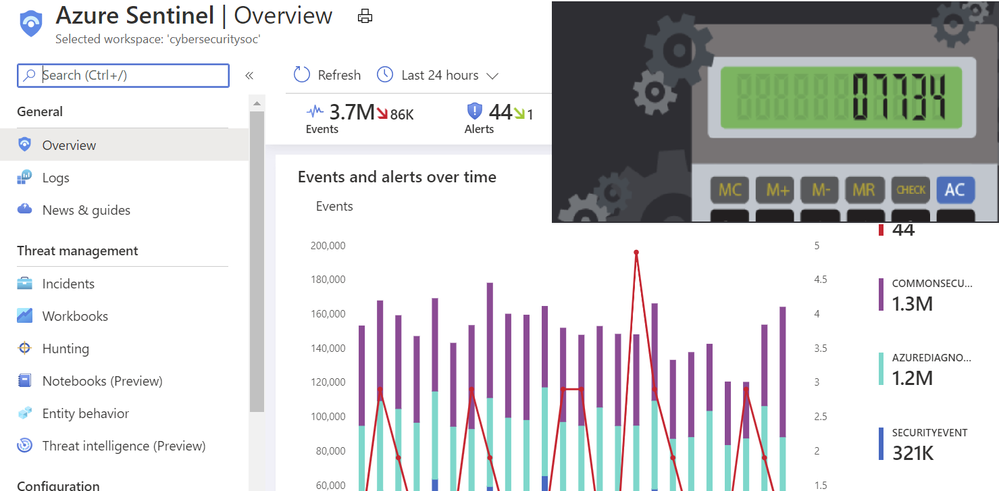
Task: Click the News & guides cloud icon
Action: (x=25, y=210)
